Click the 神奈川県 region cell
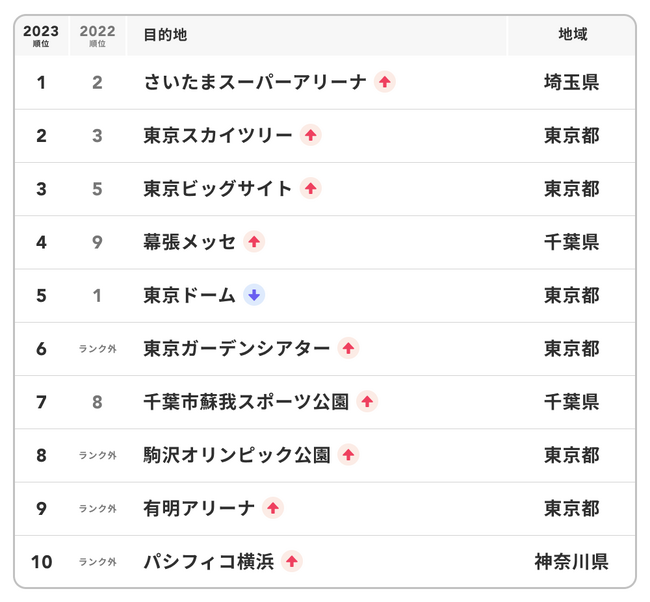Viewport: 650px width, 602px height. 572,561
